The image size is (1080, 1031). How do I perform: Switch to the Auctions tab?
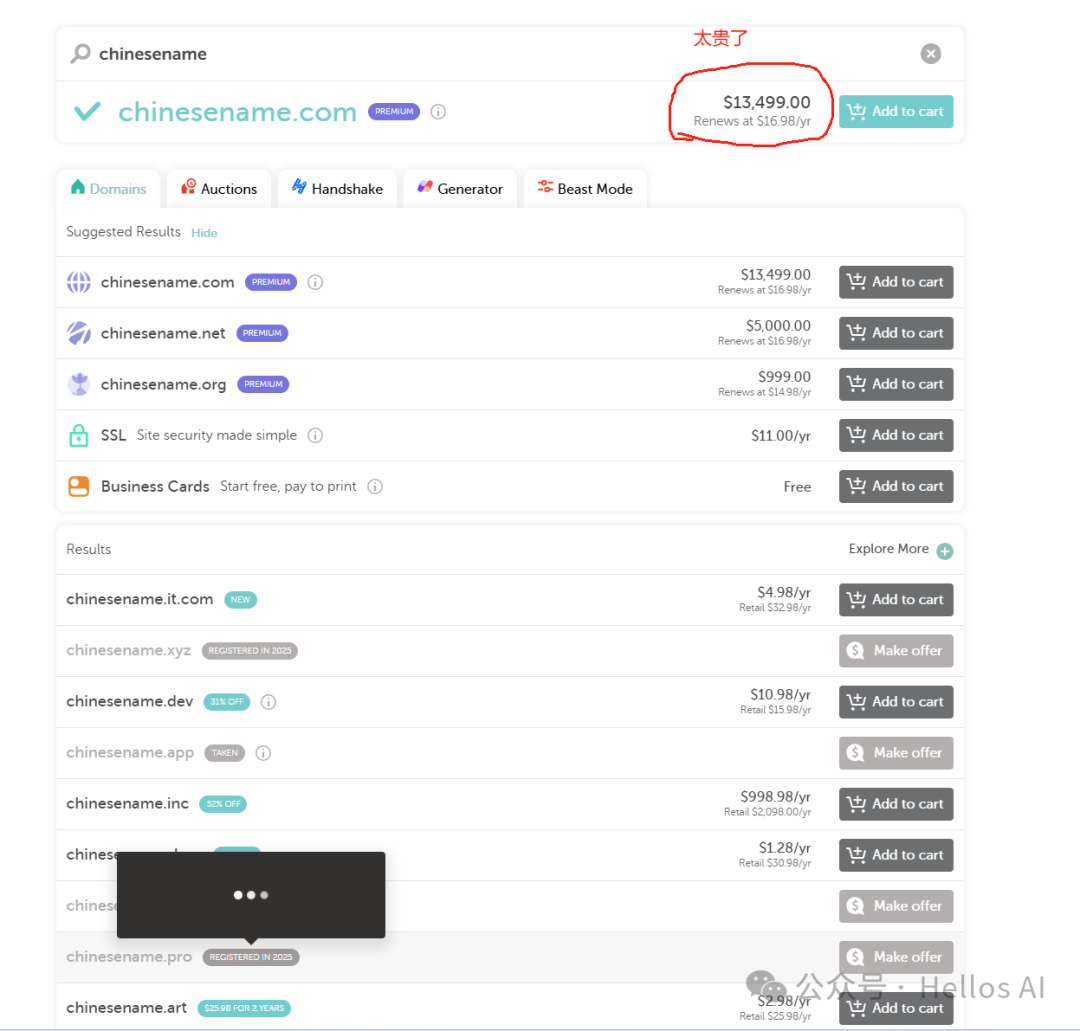pyautogui.click(x=219, y=189)
